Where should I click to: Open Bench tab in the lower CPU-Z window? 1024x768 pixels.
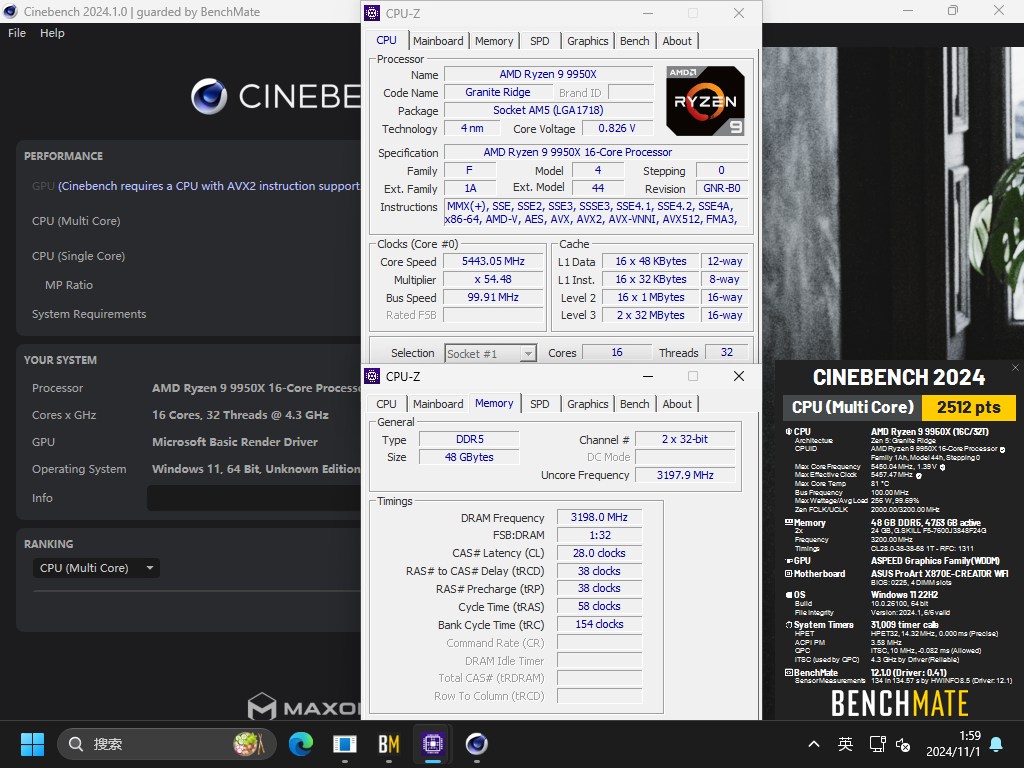click(634, 404)
